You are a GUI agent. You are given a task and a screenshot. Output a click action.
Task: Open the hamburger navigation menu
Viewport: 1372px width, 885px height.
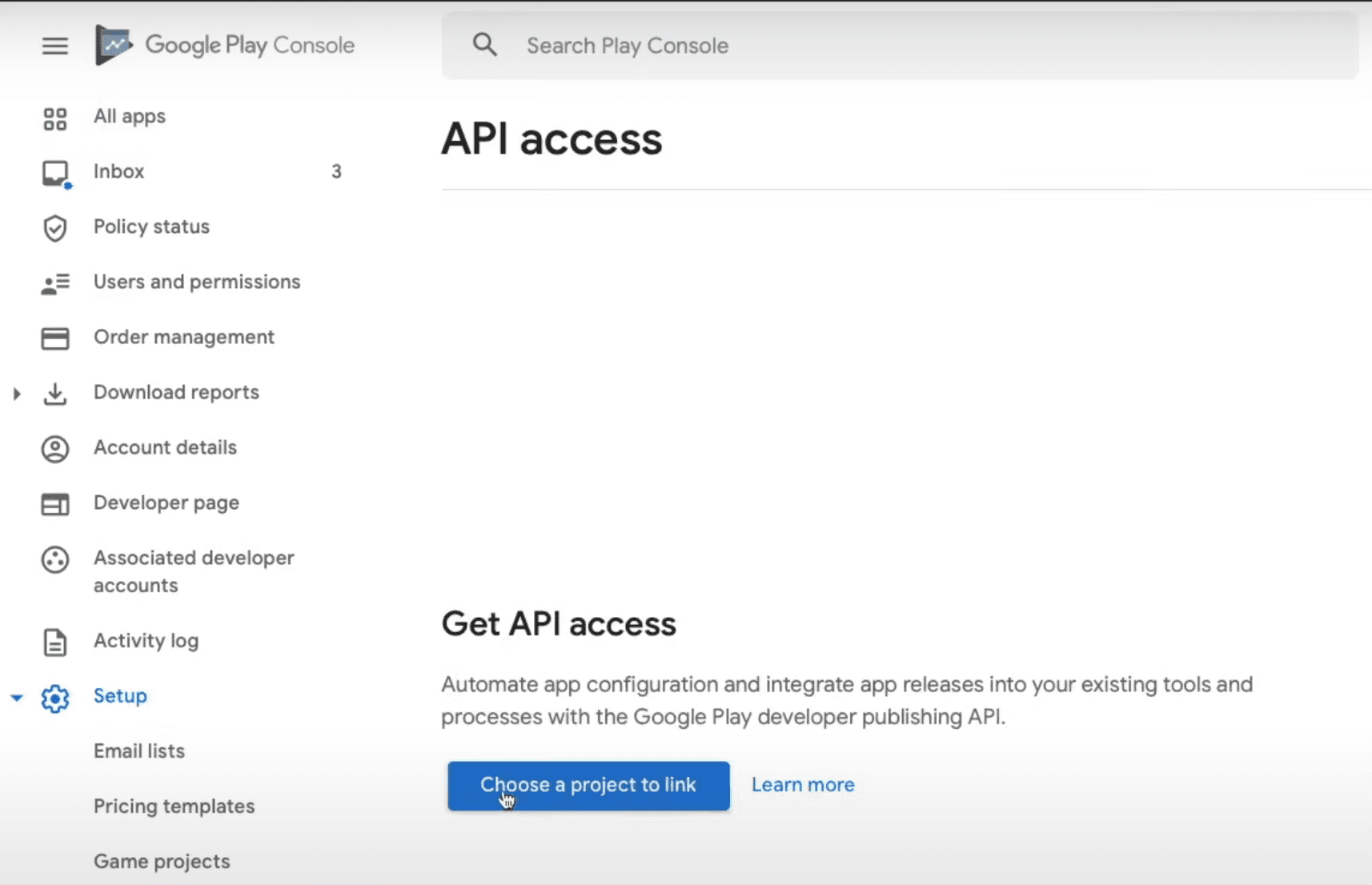tap(54, 46)
